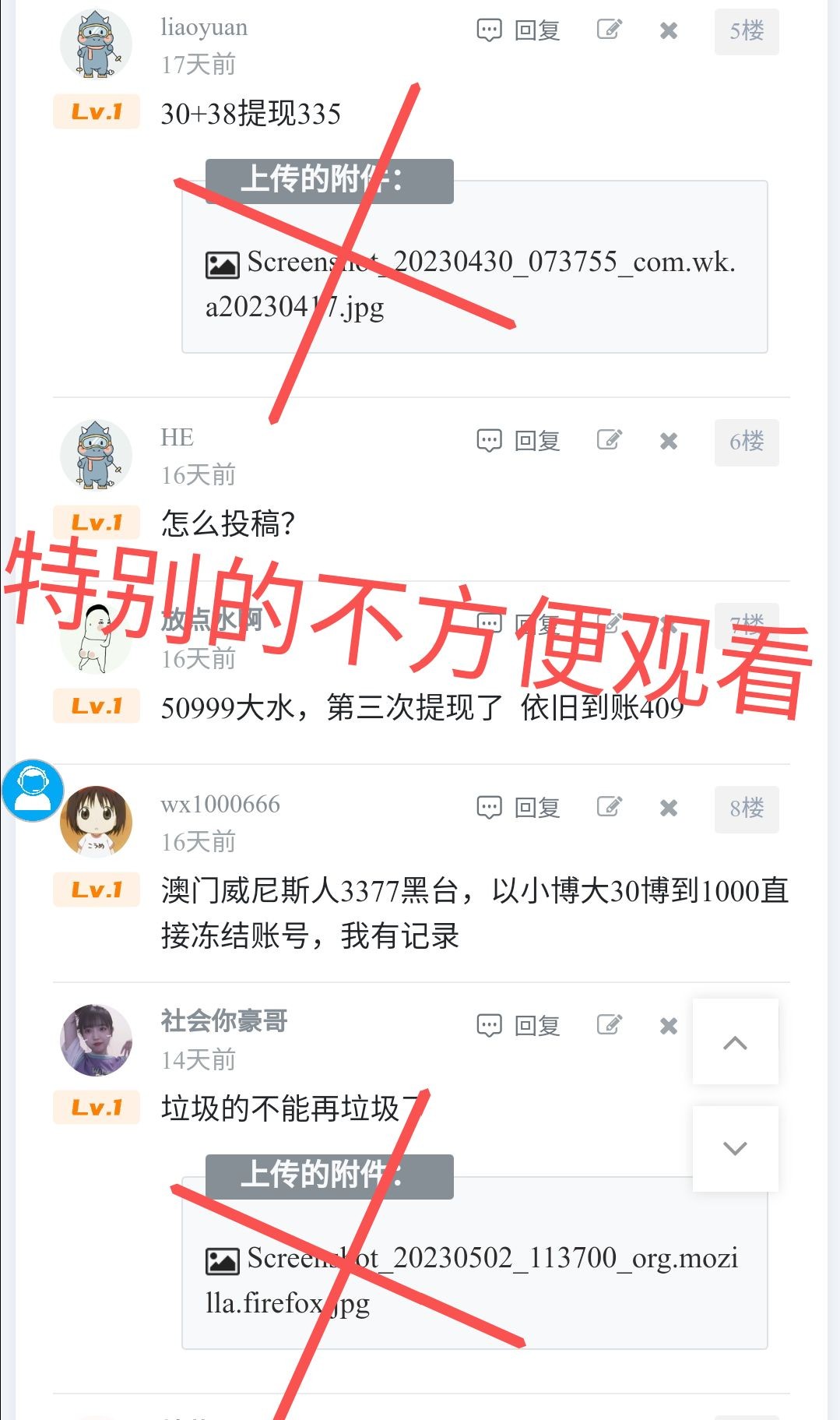
Task: Open attachment Screenshot_20230502_113700 firefox image
Action: pyautogui.click(x=472, y=1280)
